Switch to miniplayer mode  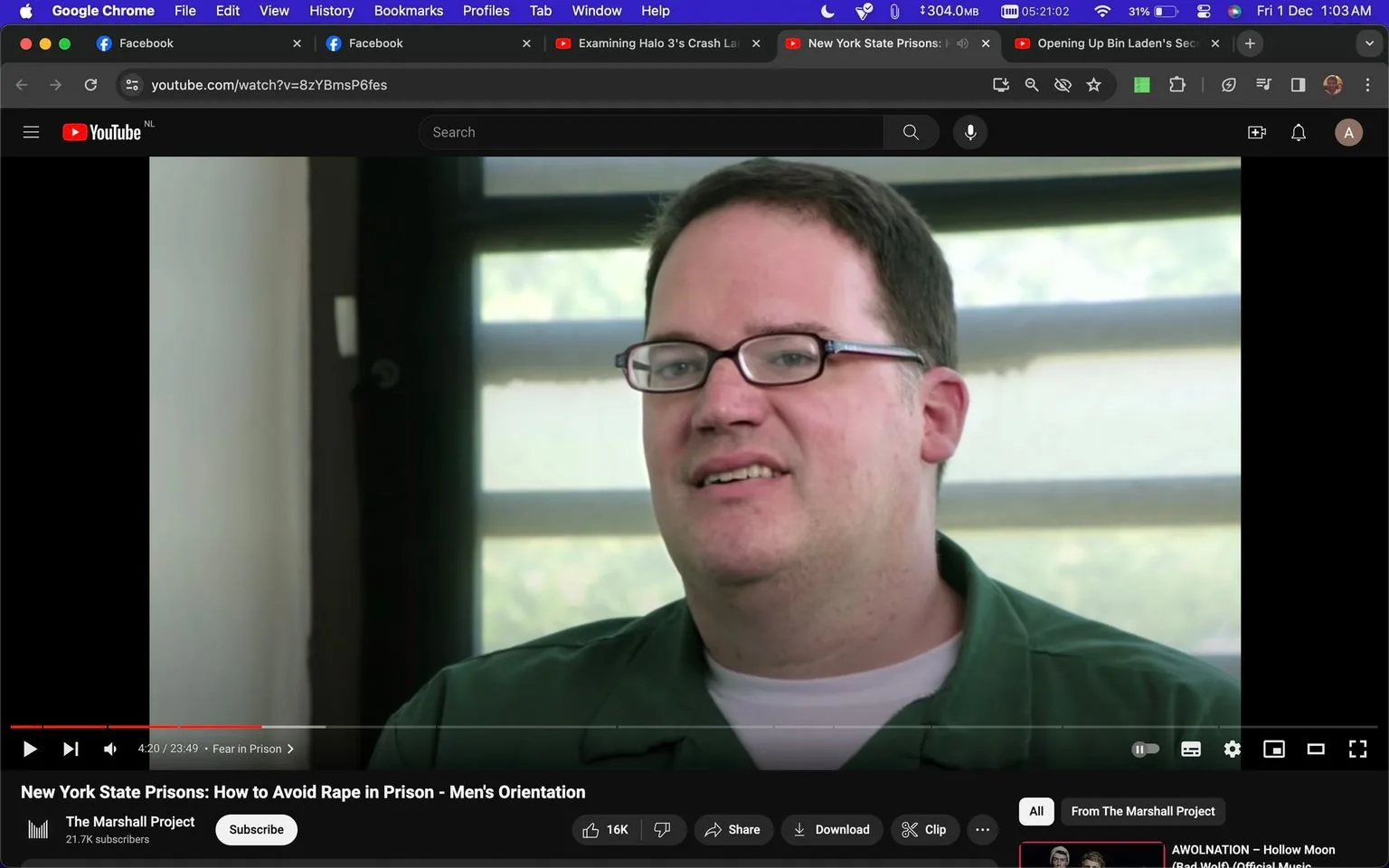(1274, 749)
